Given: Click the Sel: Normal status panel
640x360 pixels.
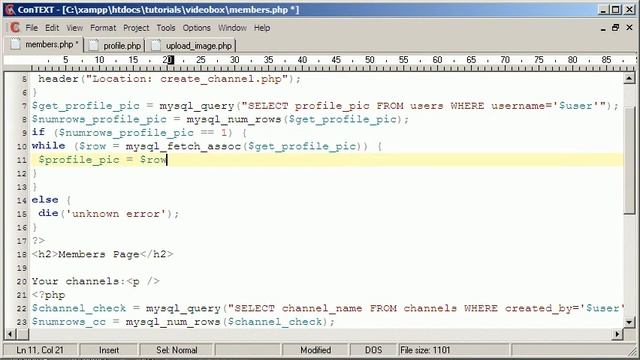Looking at the screenshot, I should tap(176, 350).
